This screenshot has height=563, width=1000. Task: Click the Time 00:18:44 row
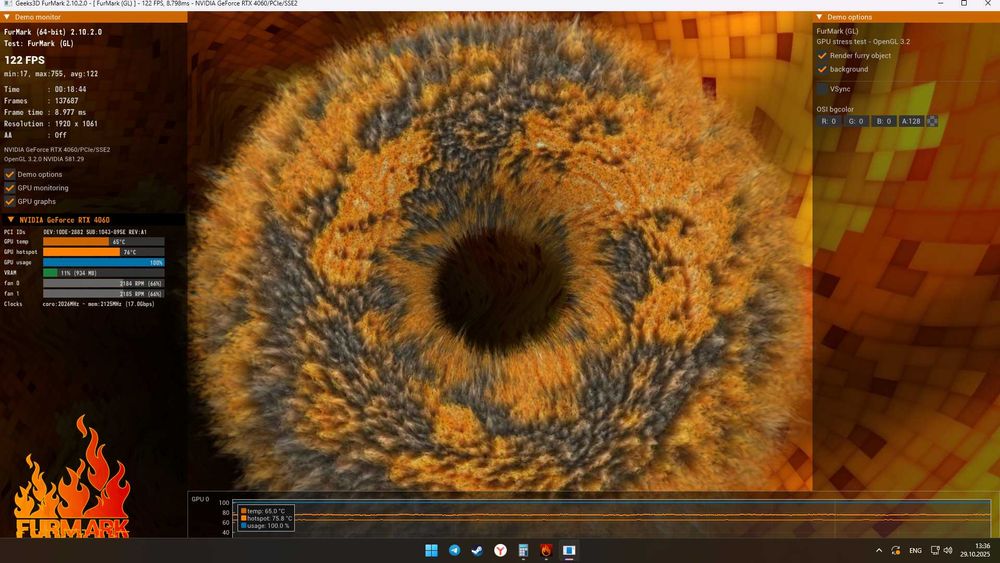[45, 89]
